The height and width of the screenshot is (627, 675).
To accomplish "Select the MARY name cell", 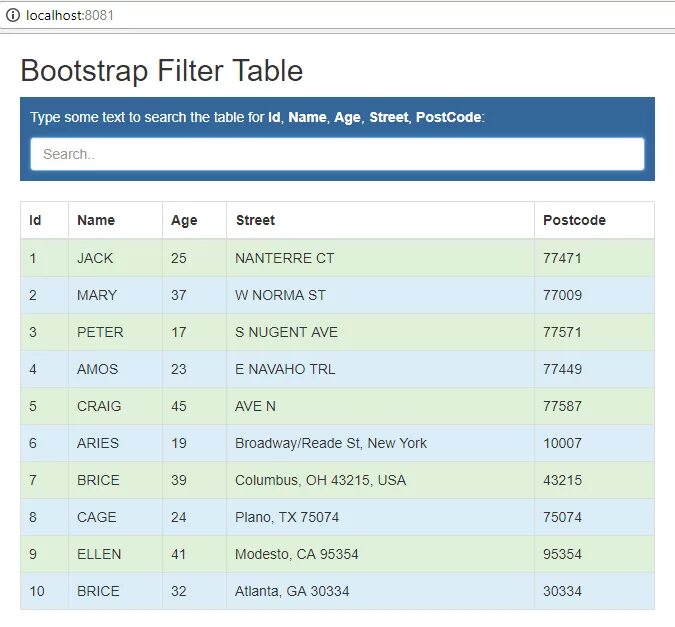I will (97, 295).
